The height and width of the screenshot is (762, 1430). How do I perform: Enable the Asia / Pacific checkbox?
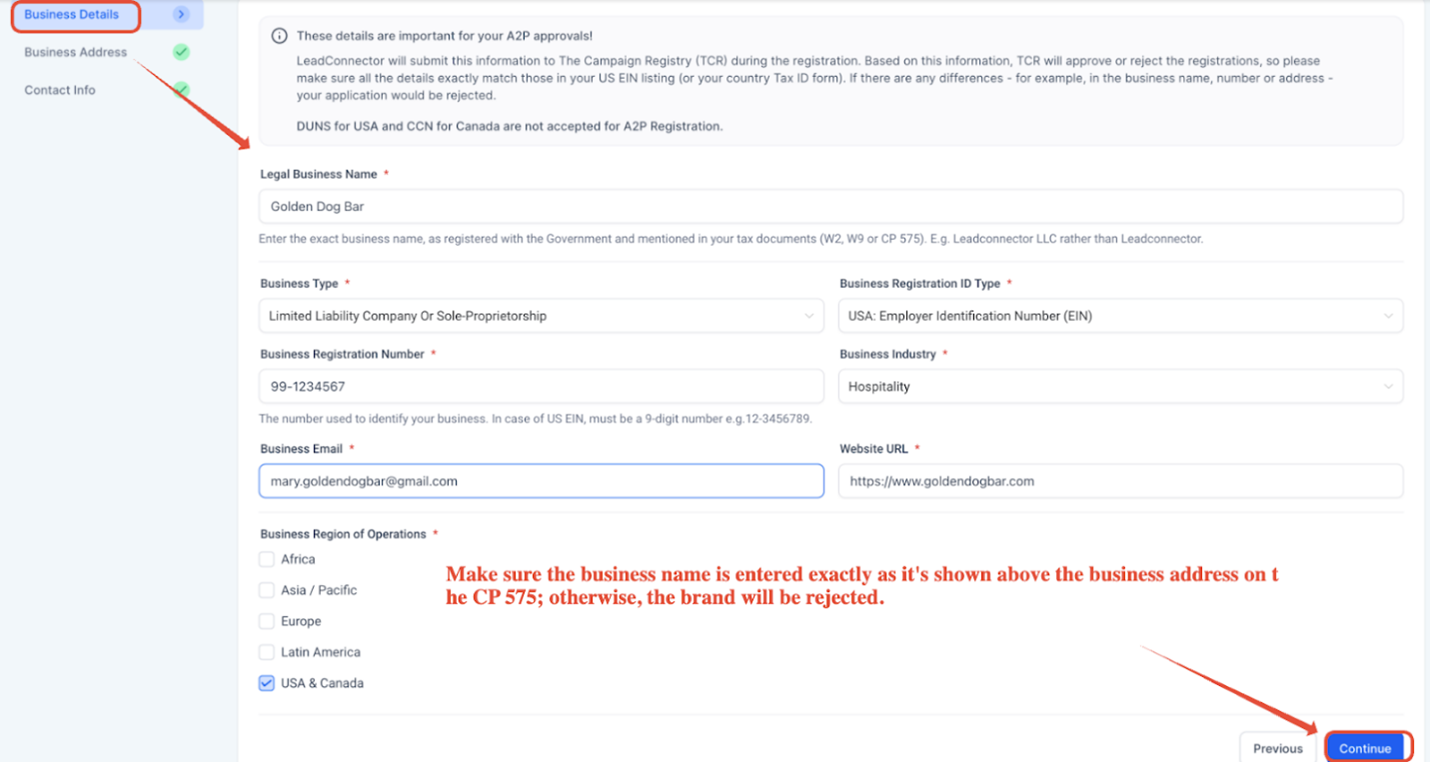(x=266, y=590)
